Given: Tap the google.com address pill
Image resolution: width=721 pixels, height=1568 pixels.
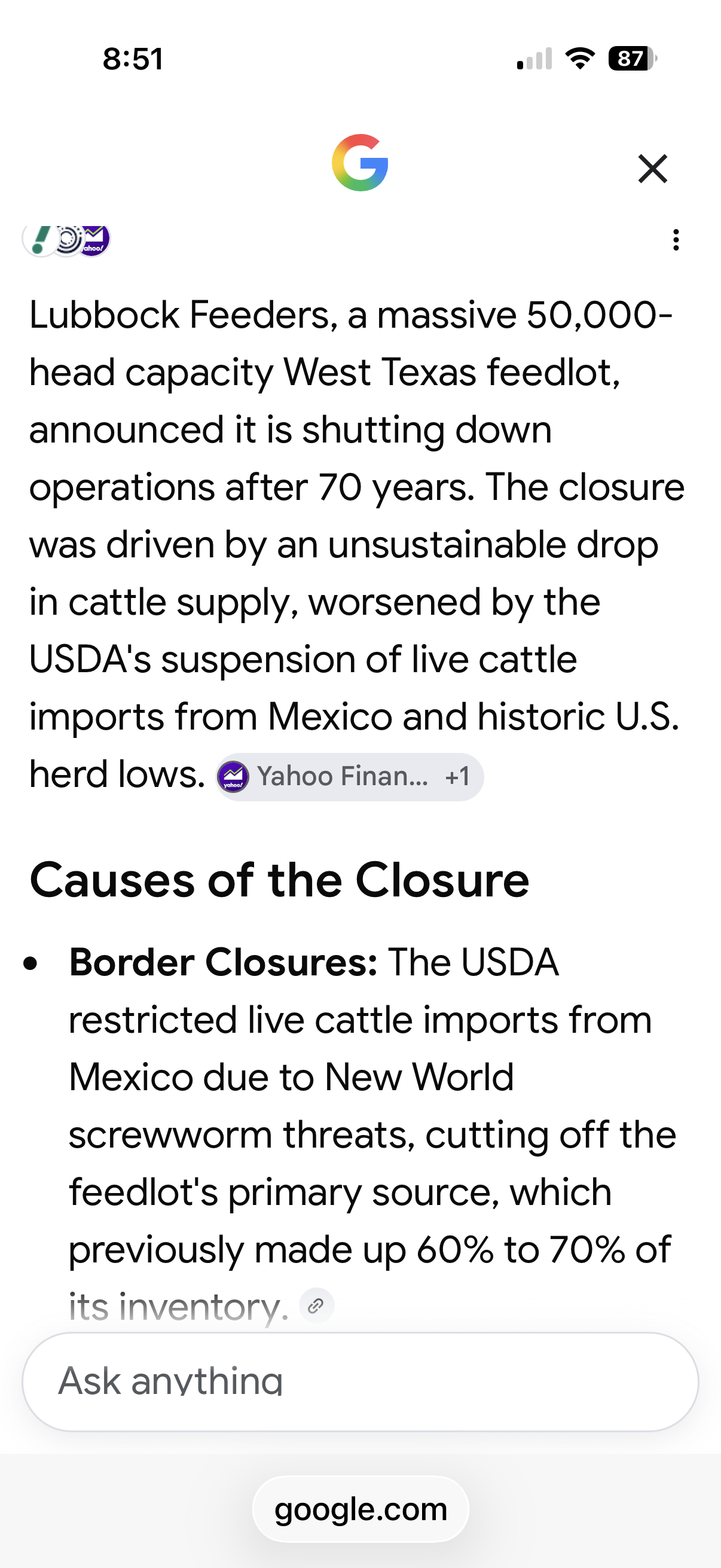Looking at the screenshot, I should 360,1509.
